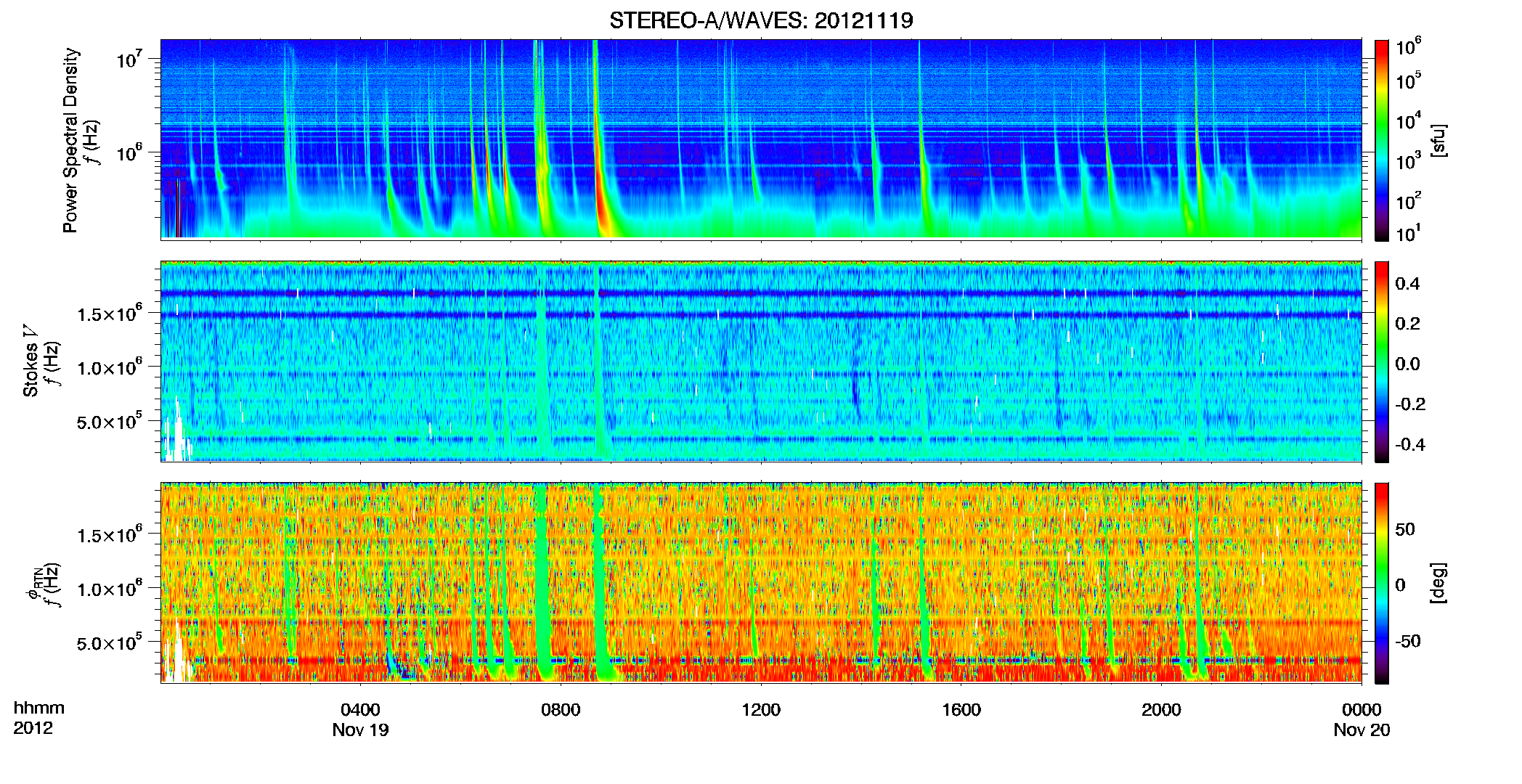
Task: Click the 0.4 Stokes V scale value
Action: [1407, 284]
